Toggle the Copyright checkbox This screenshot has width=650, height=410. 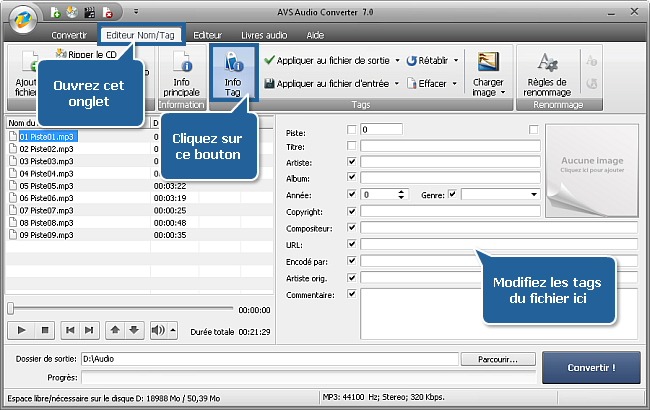tap(351, 211)
